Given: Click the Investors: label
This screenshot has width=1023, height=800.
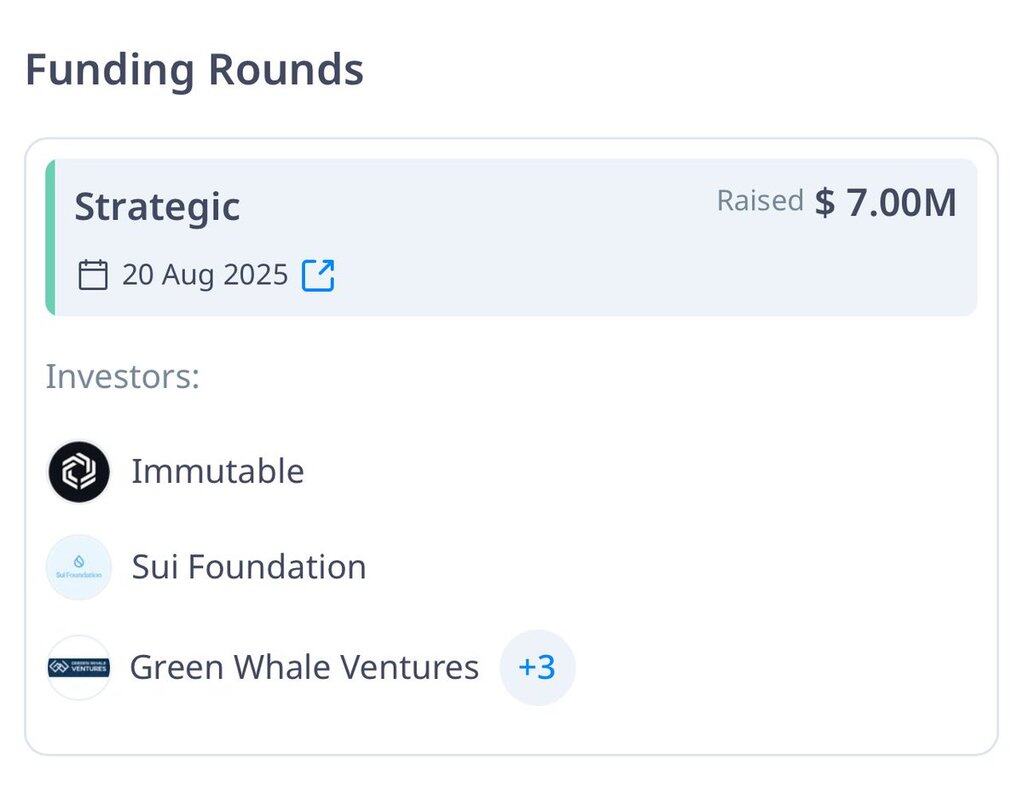Looking at the screenshot, I should pyautogui.click(x=123, y=377).
